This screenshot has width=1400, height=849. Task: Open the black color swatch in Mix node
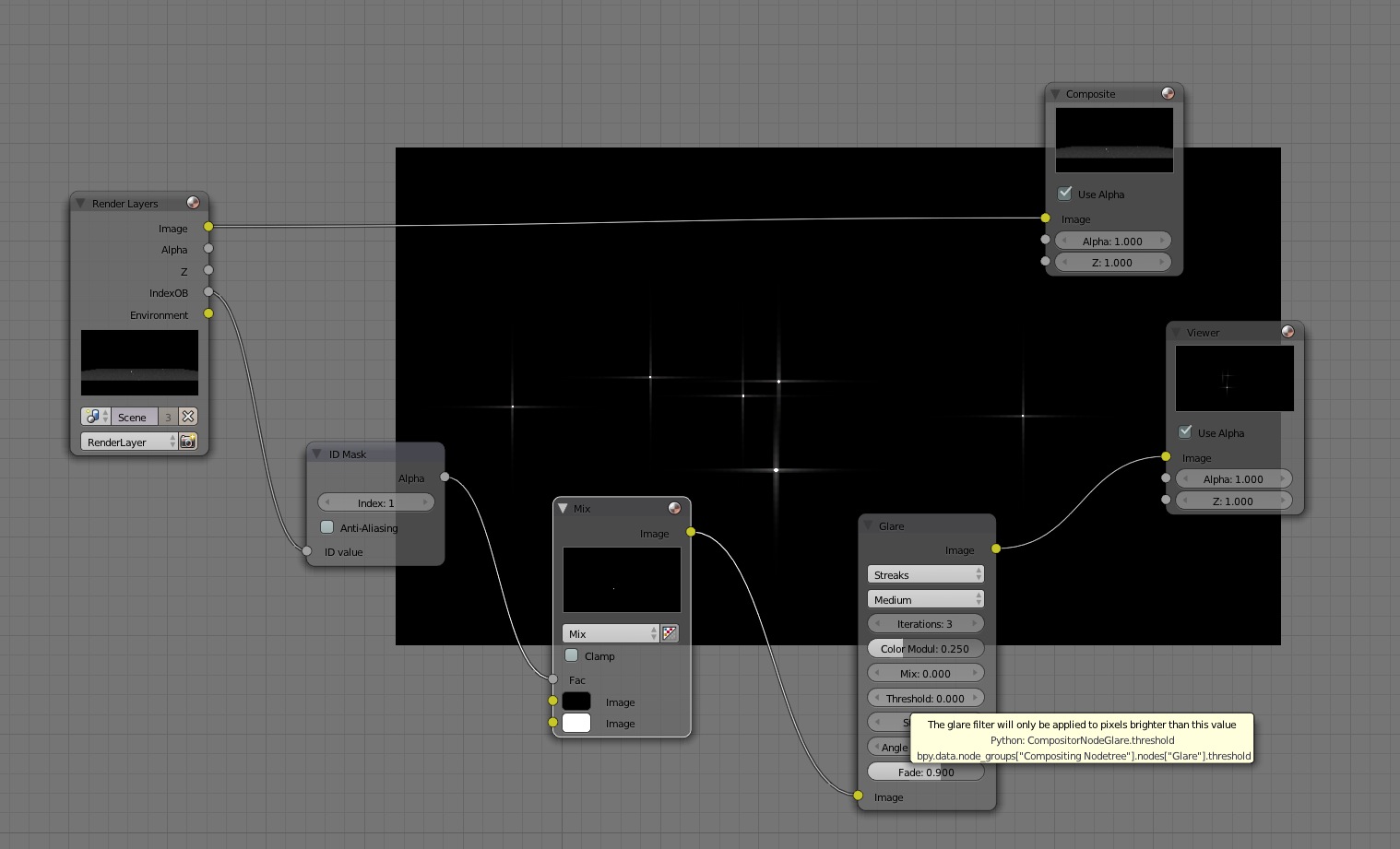pos(576,702)
